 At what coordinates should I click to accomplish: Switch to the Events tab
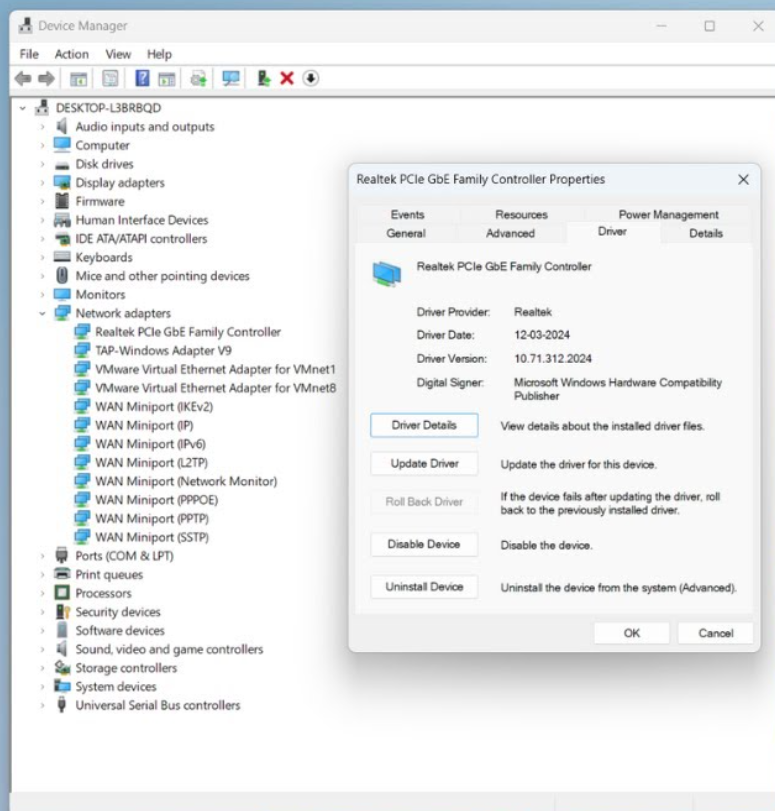pos(407,214)
